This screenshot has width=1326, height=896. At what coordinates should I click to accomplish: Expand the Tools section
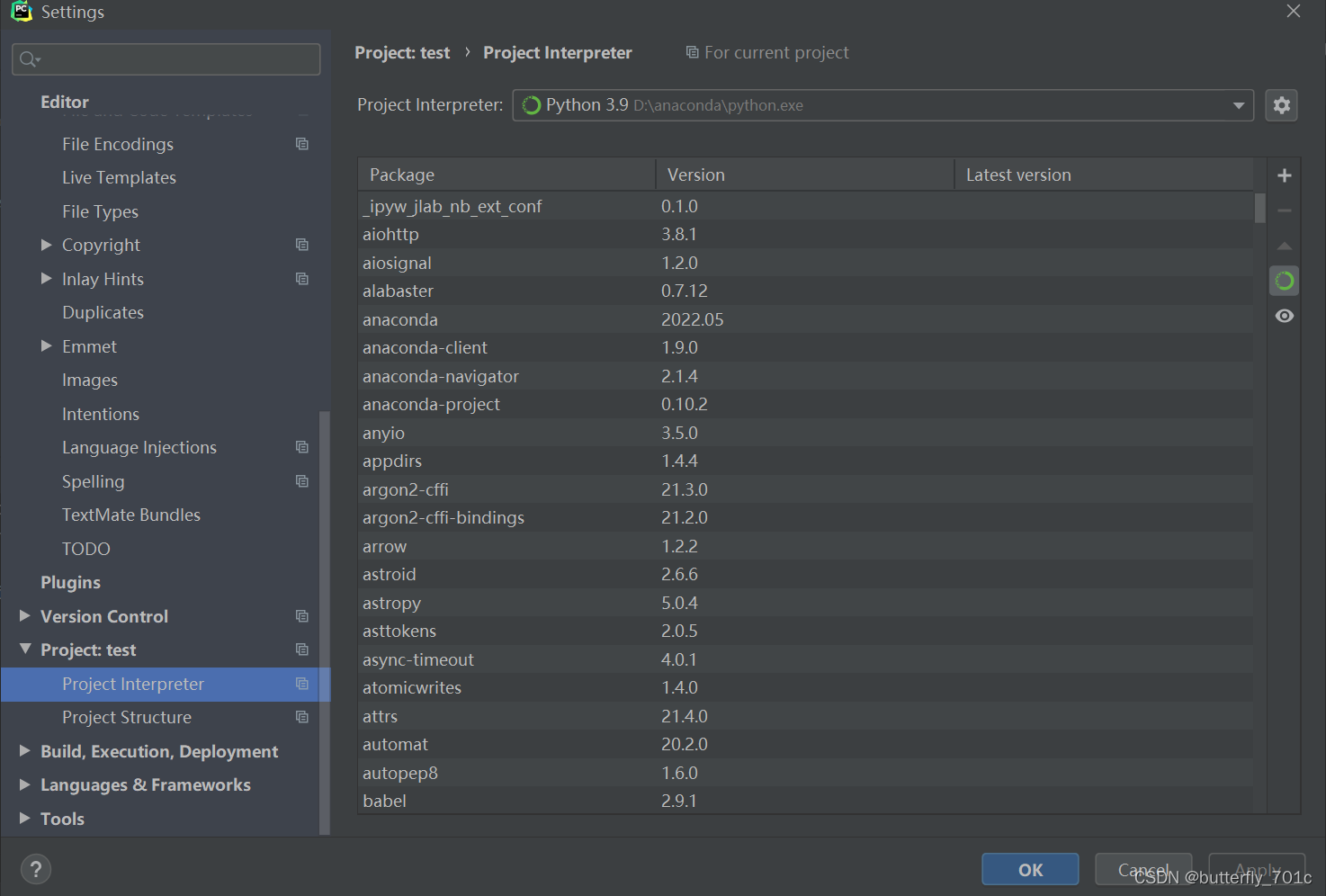pos(25,819)
